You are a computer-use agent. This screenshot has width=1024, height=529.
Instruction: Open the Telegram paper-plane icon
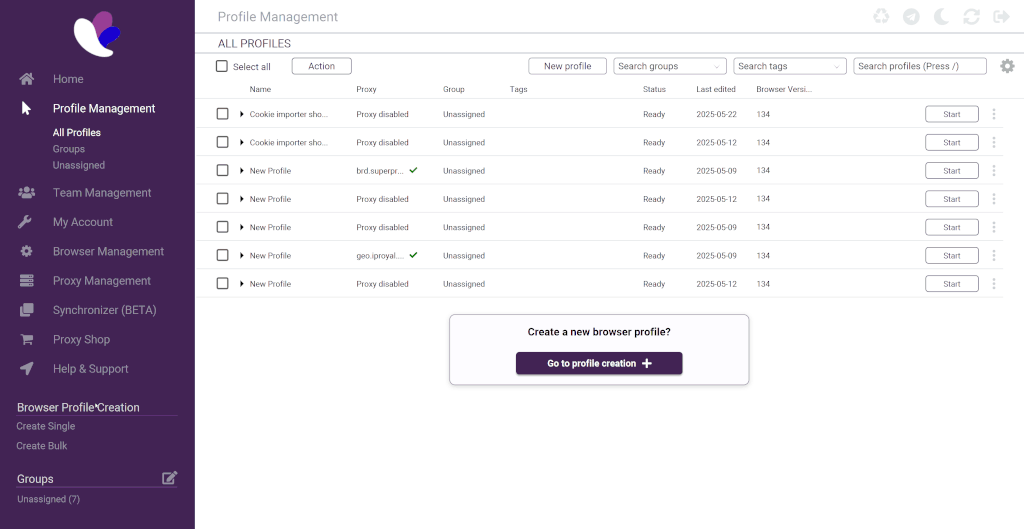[x=911, y=17]
